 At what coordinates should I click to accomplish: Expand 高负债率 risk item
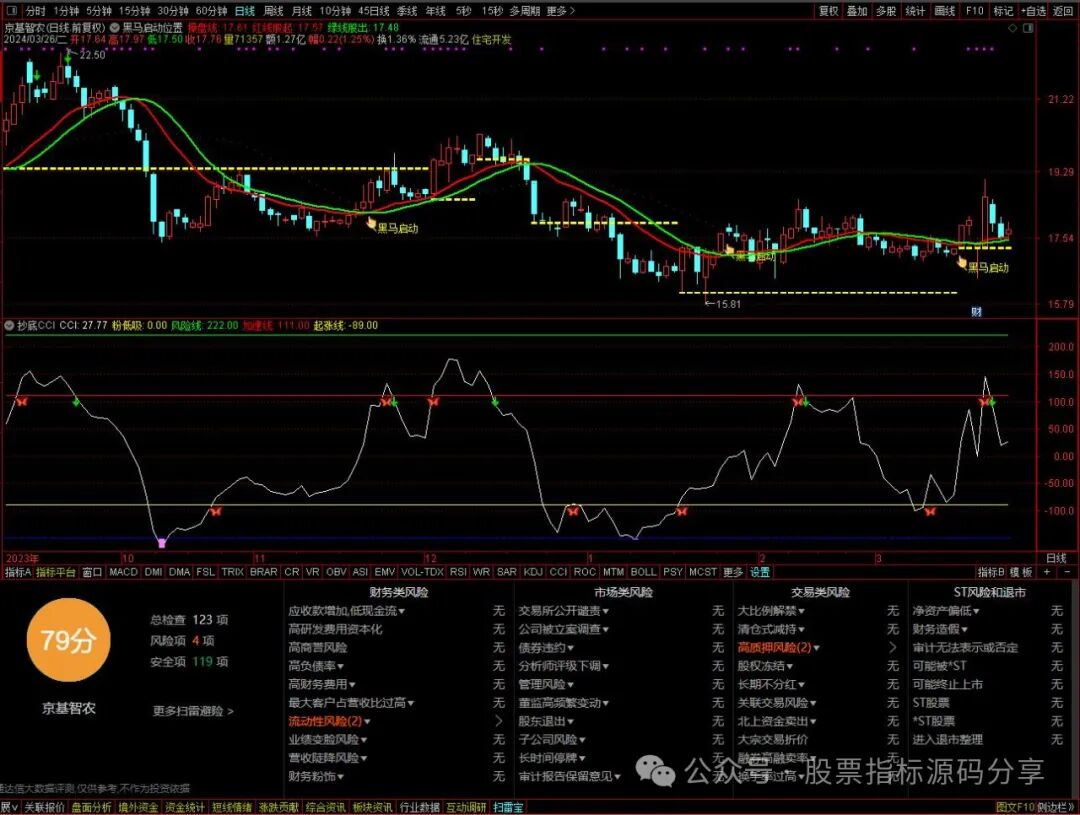pyautogui.click(x=316, y=666)
